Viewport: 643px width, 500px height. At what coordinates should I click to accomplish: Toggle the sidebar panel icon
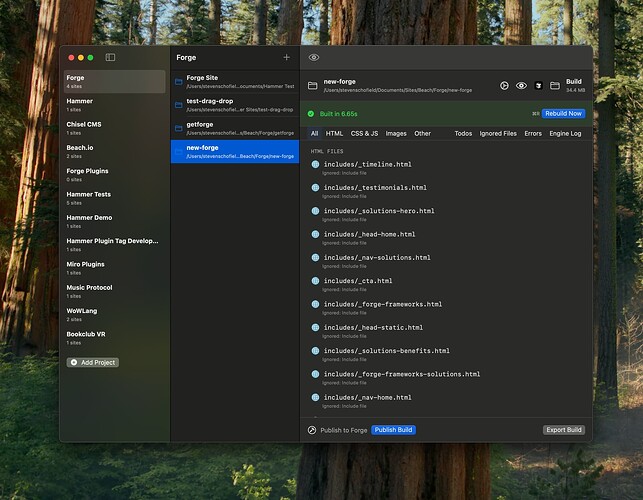pyautogui.click(x=110, y=57)
